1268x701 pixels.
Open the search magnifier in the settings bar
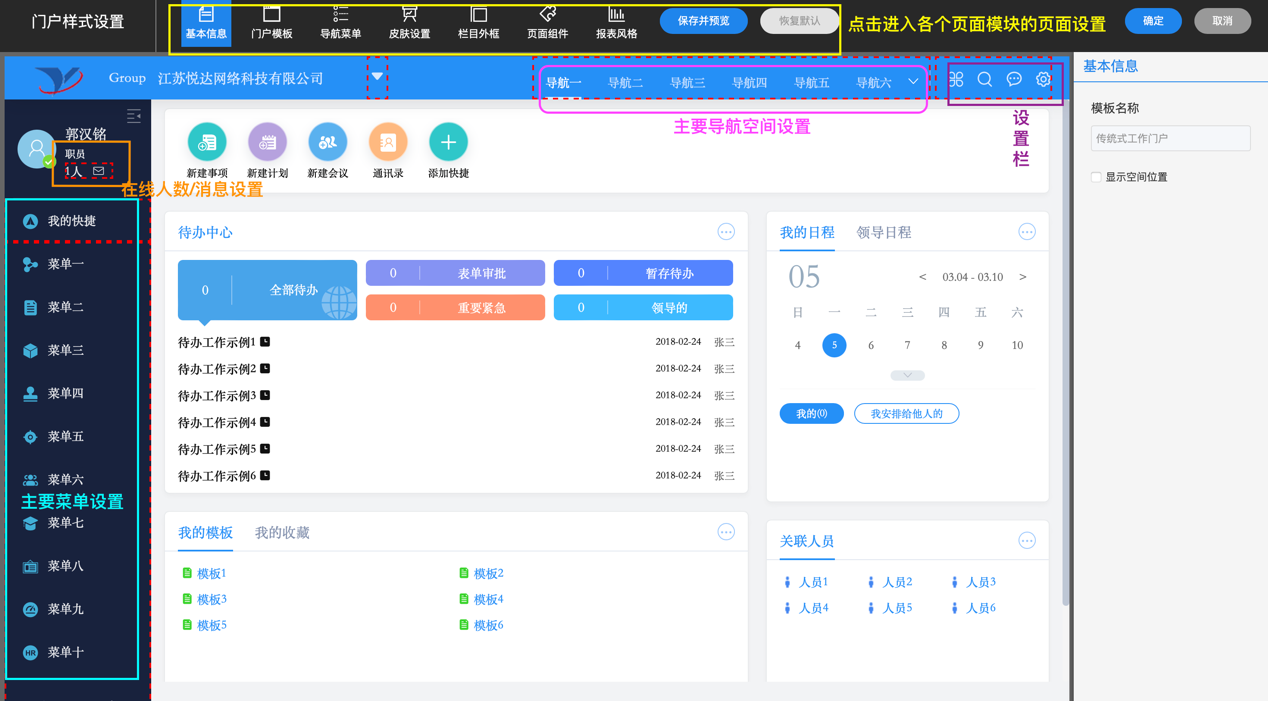[985, 79]
